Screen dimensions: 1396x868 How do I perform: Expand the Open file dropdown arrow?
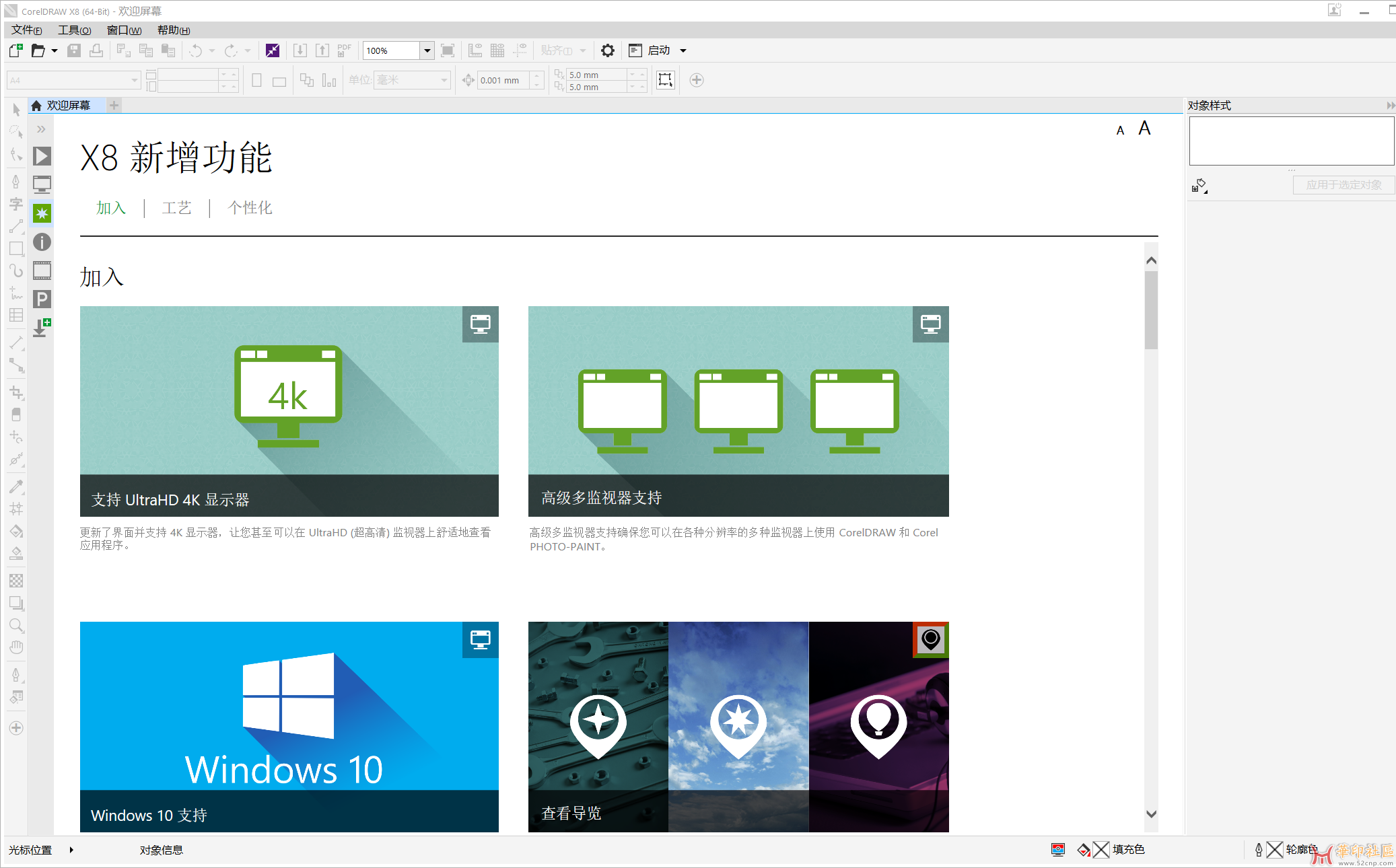point(55,50)
